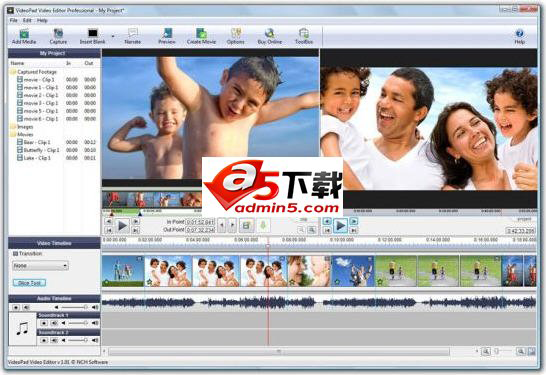The image size is (546, 375).
Task: Mute Soundtrack 2
Action: coord(54,340)
